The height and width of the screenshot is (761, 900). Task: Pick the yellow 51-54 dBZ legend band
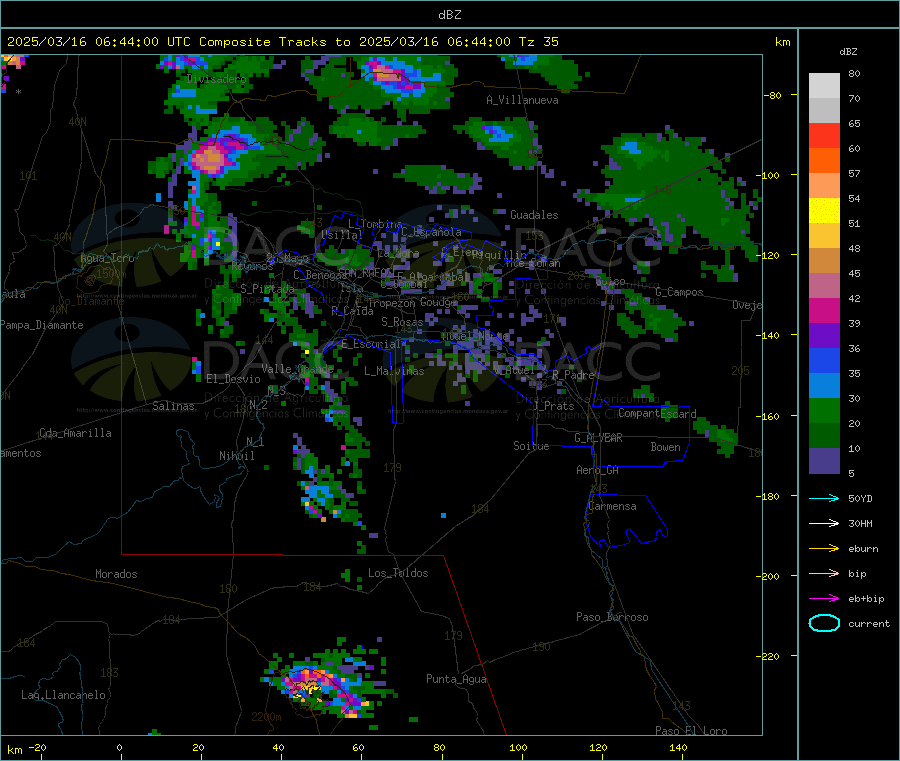[824, 211]
